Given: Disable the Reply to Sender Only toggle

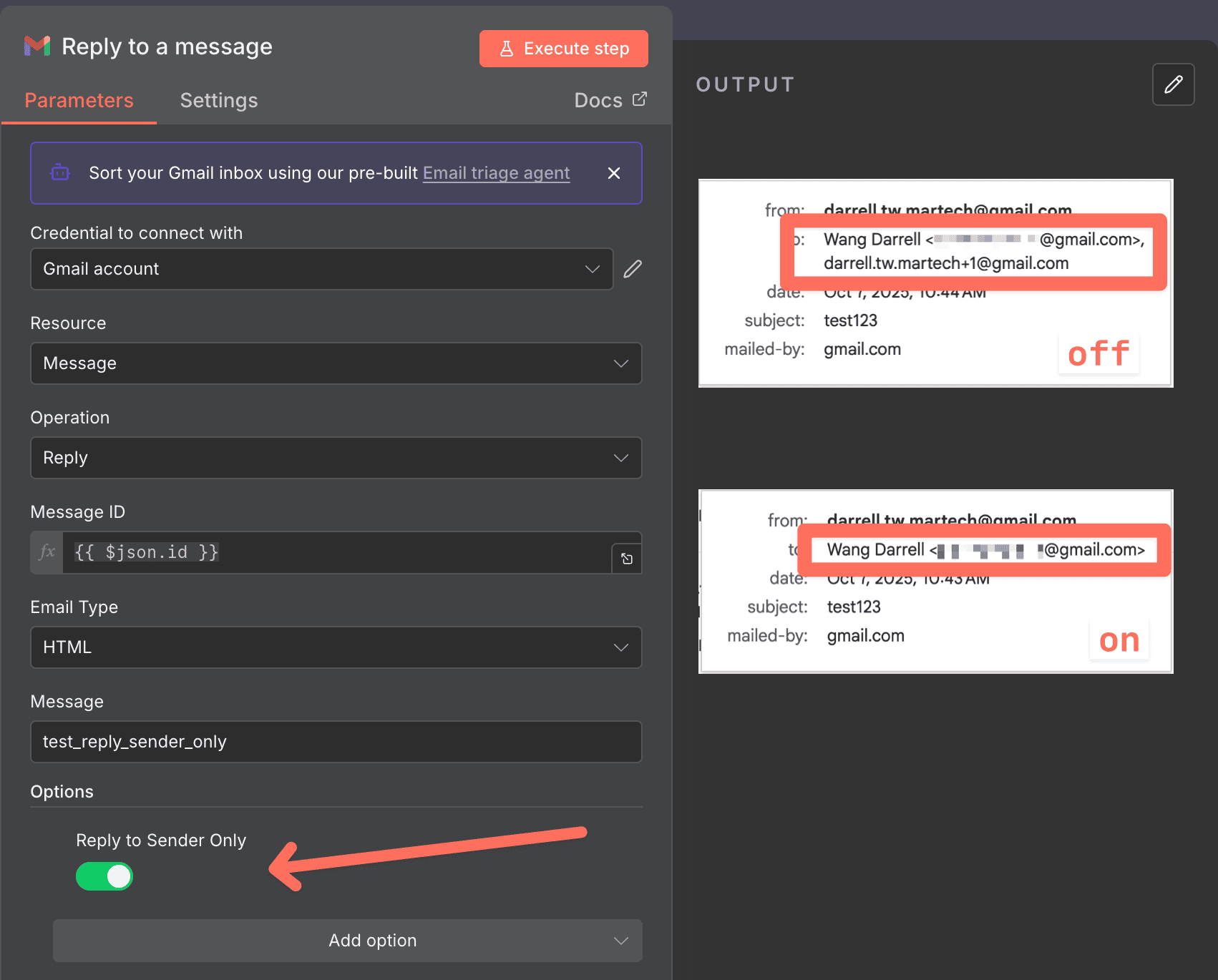Looking at the screenshot, I should point(104,876).
